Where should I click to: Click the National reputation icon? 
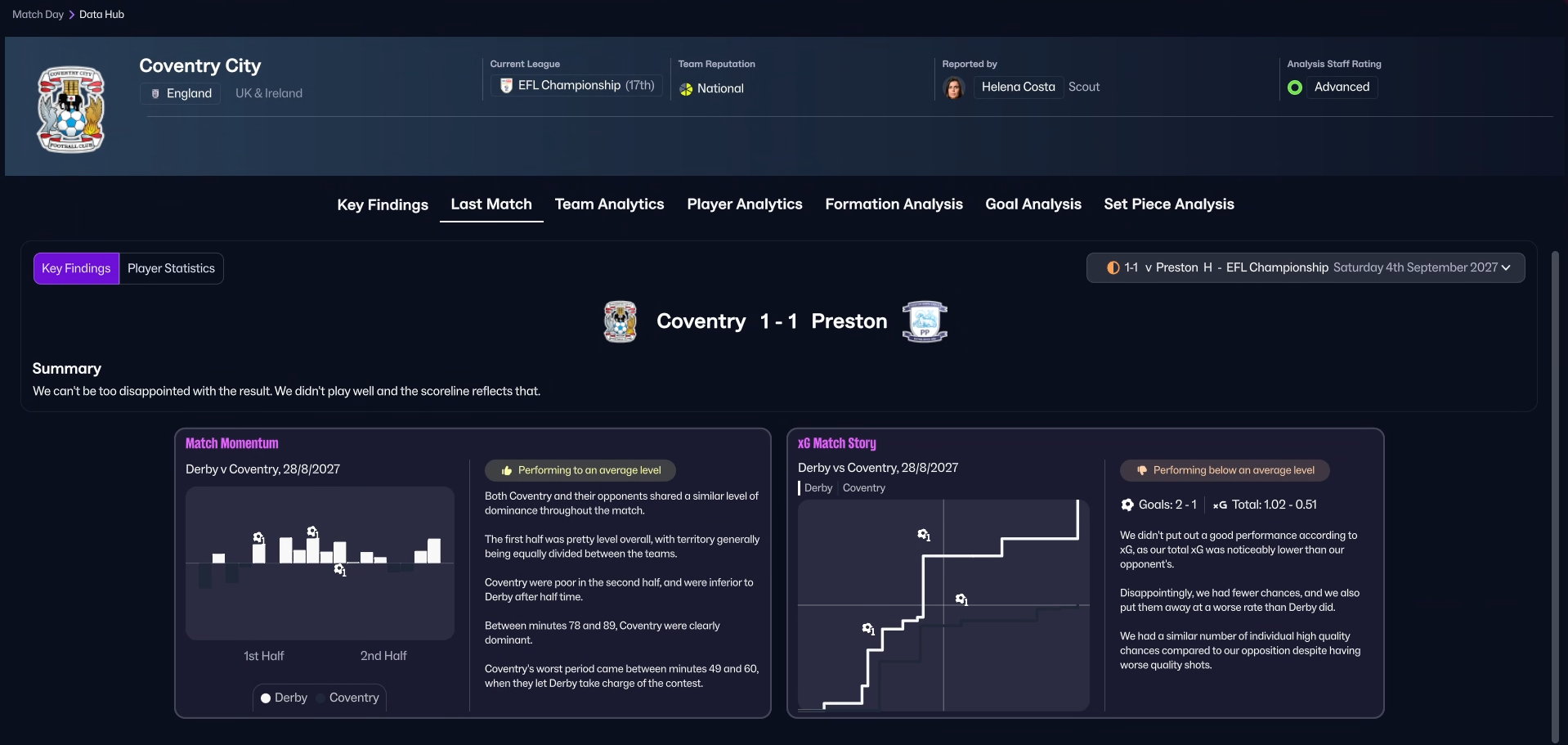686,89
